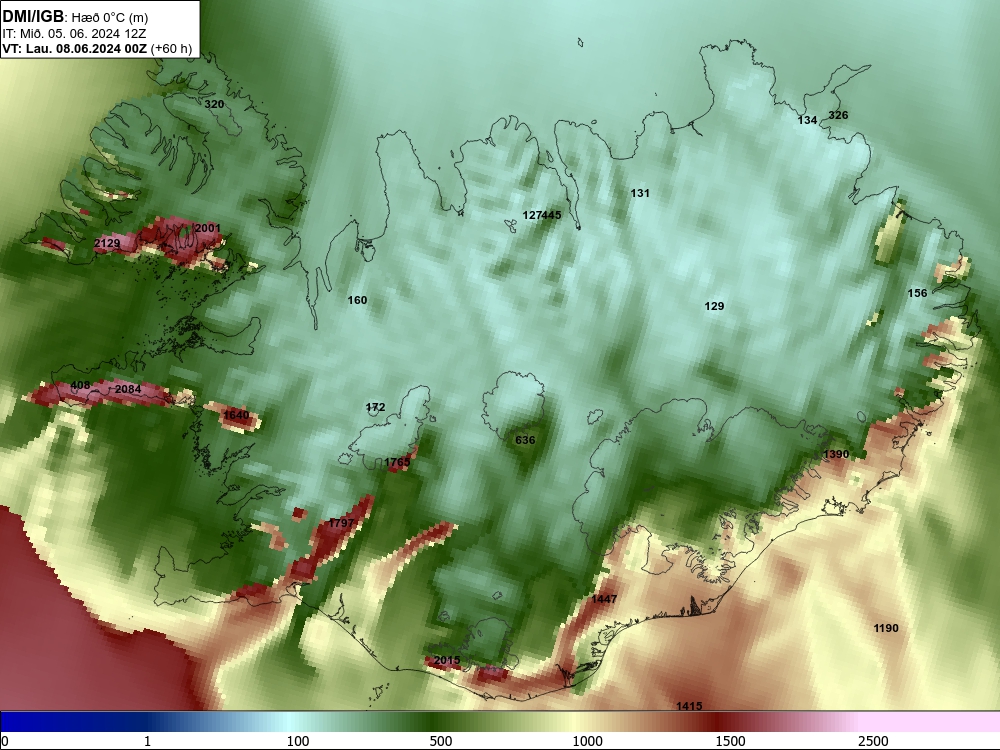This screenshot has width=1000, height=750.
Task: Click the map value 172
Action: 376,407
